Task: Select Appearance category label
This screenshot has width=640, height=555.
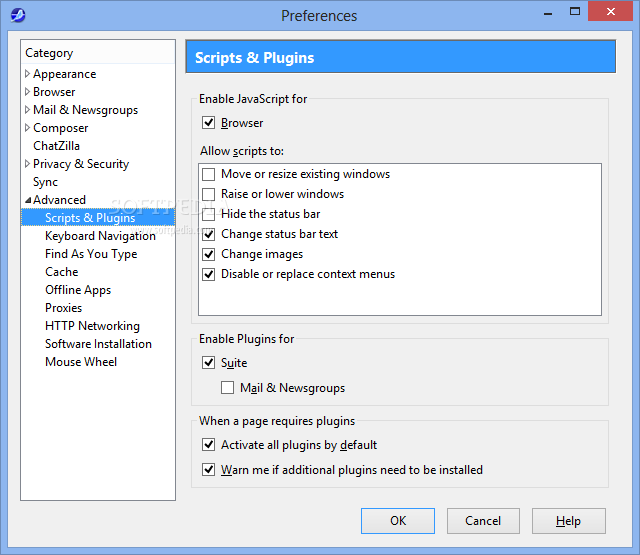Action: pyautogui.click(x=64, y=74)
